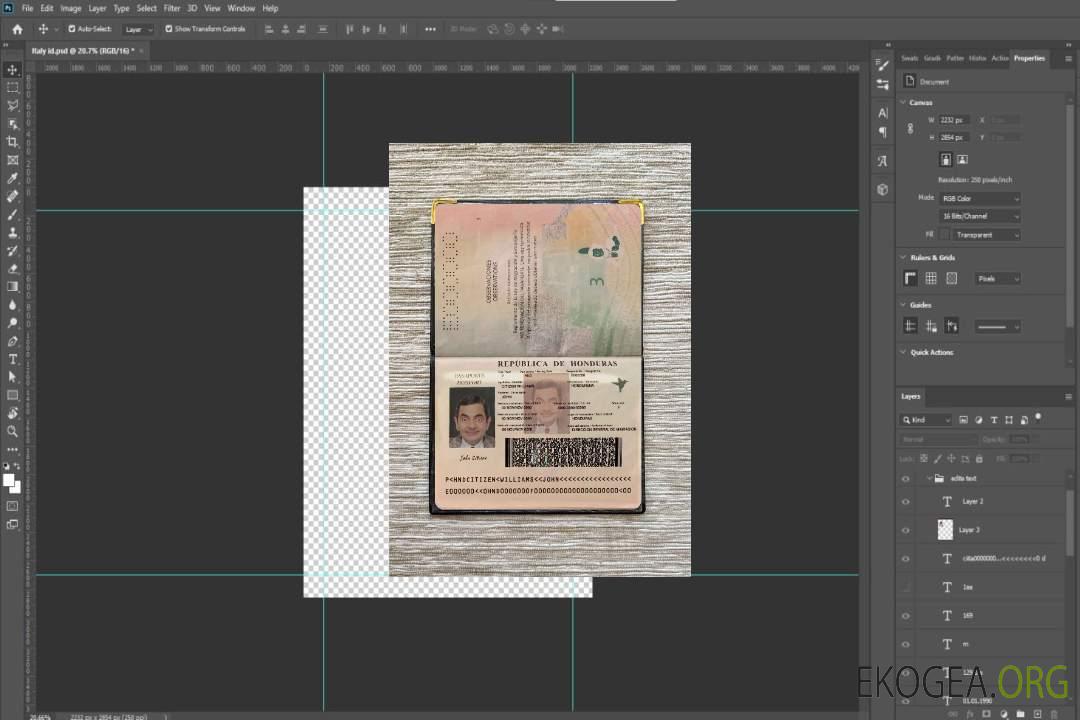The width and height of the screenshot is (1080, 720).
Task: Collapse the Rulers & Grids section
Action: click(904, 258)
